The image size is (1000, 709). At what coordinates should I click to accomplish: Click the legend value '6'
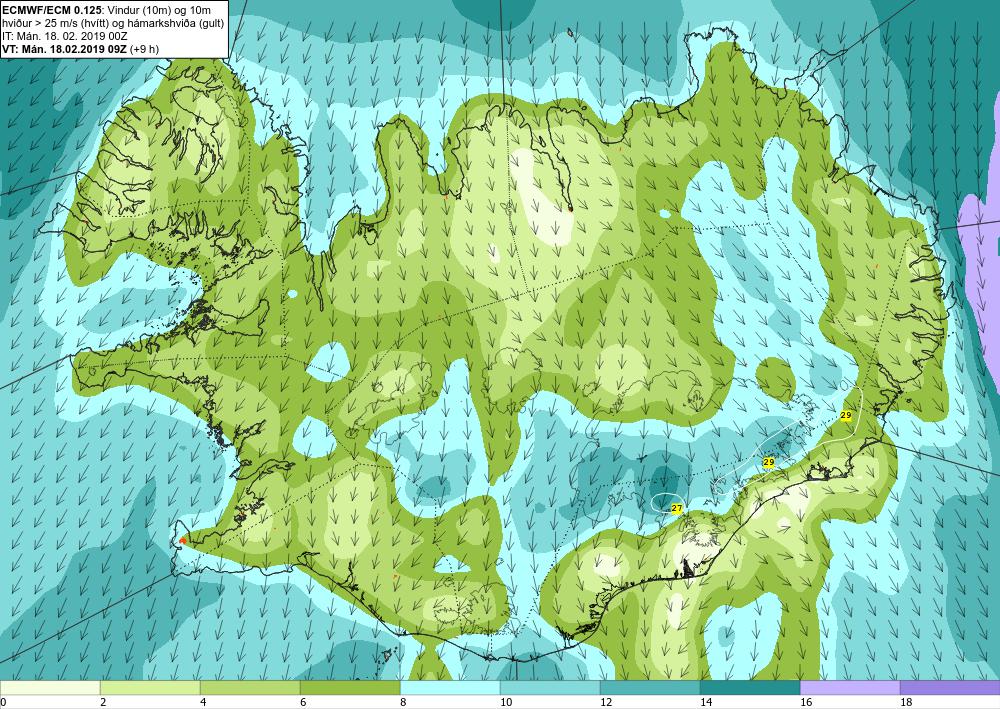303,703
